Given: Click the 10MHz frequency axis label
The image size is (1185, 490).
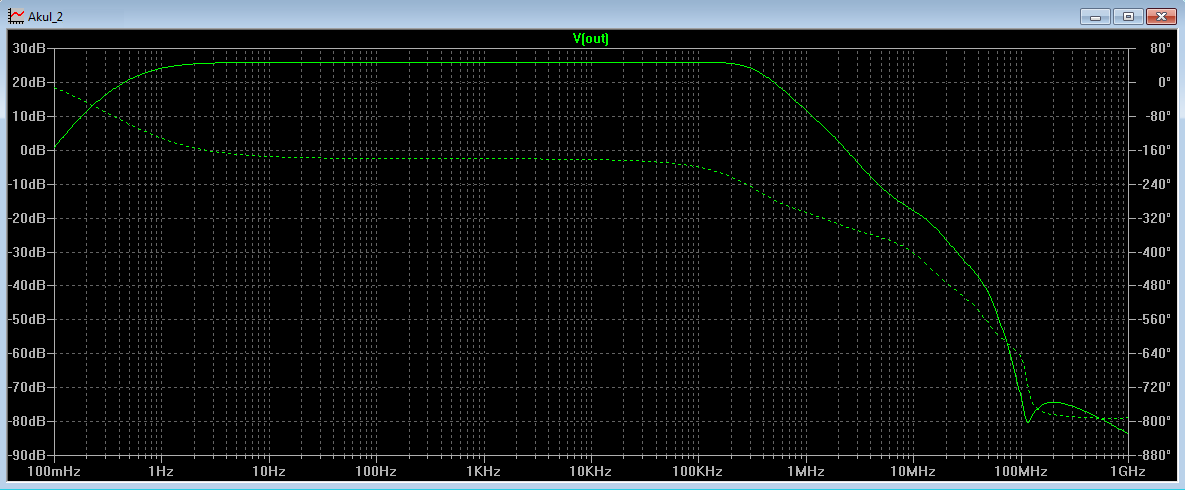Looking at the screenshot, I should click(x=913, y=471).
